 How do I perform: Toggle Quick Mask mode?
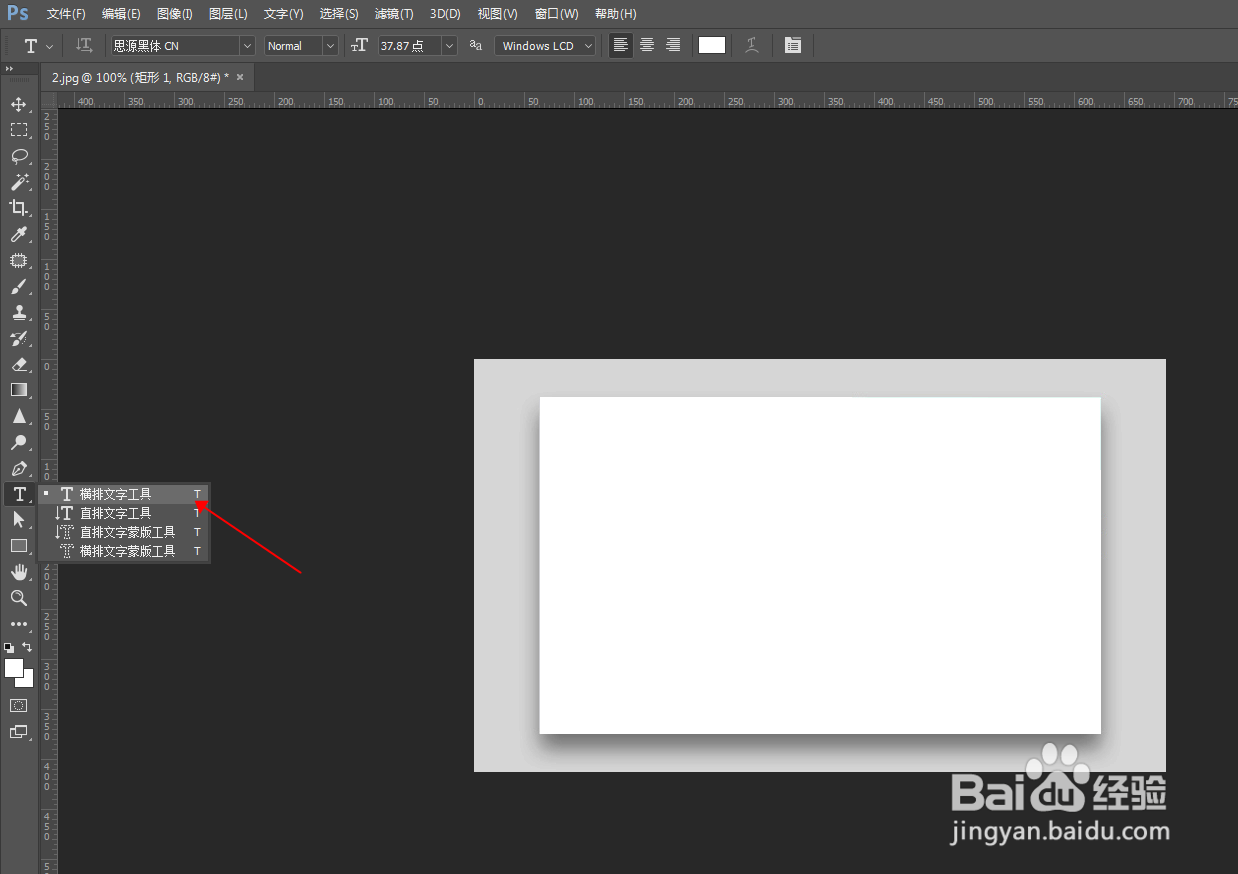(19, 705)
